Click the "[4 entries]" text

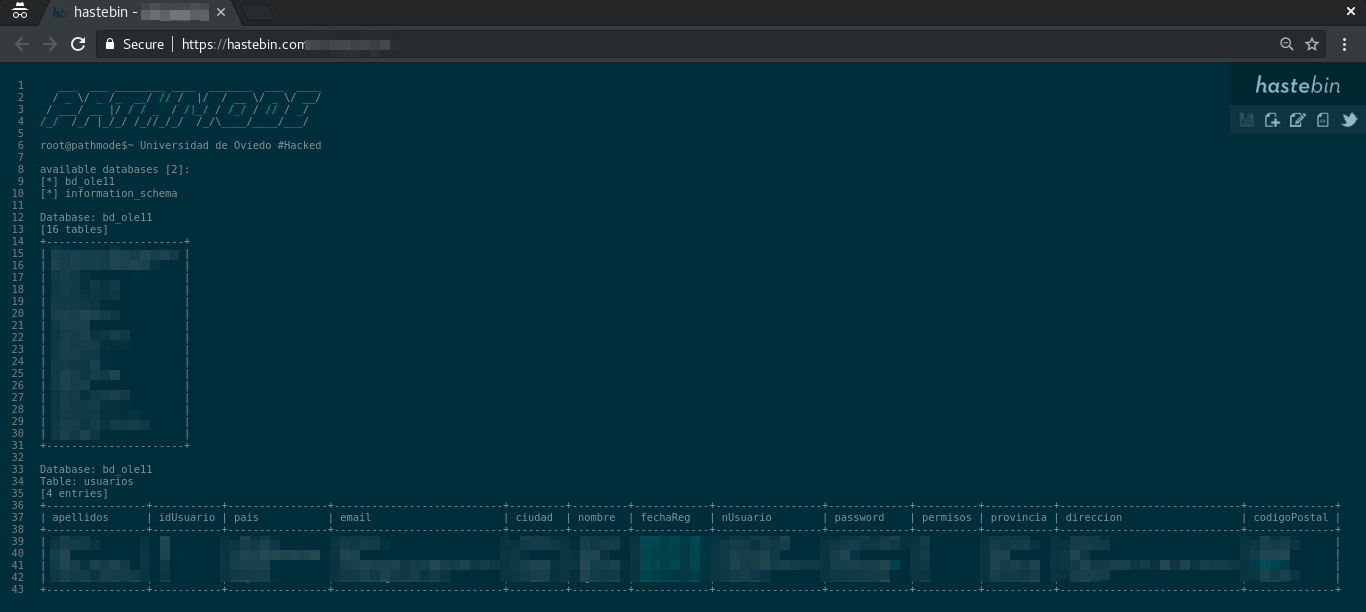tap(74, 493)
